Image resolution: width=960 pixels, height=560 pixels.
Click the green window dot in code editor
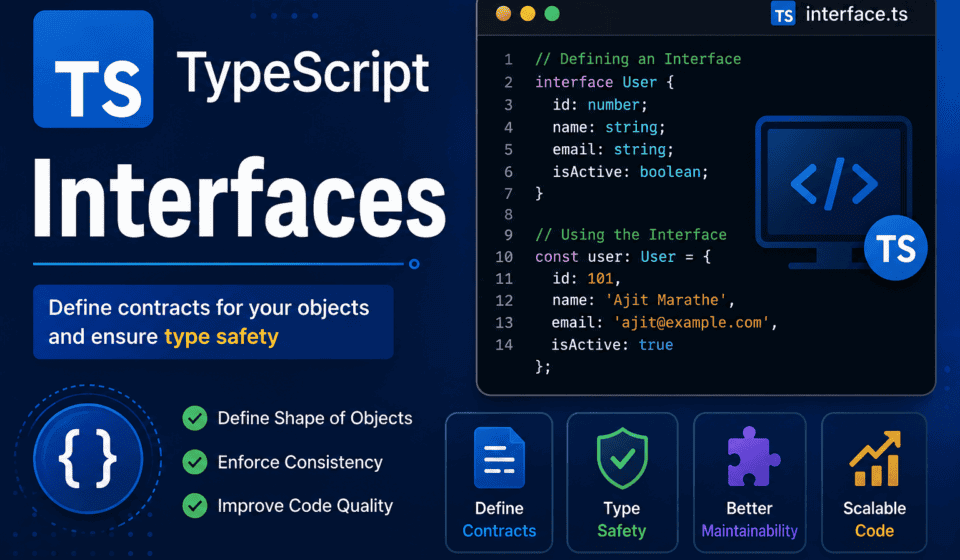(x=552, y=13)
